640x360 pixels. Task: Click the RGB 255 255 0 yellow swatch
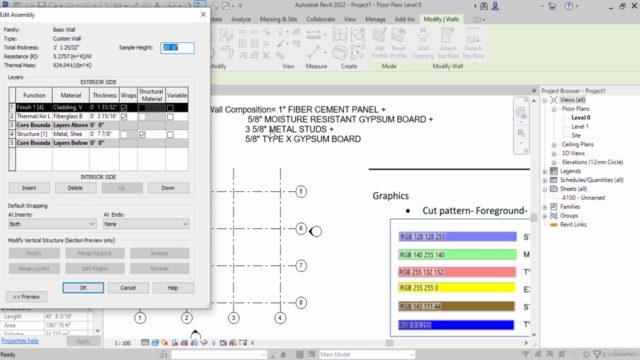457,288
